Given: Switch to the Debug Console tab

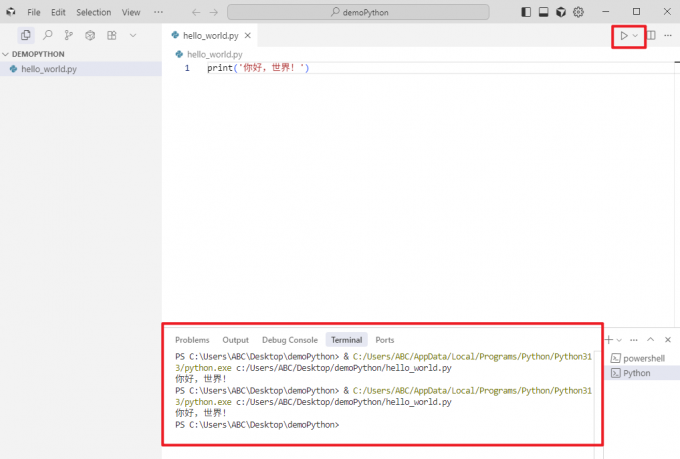Looking at the screenshot, I should pyautogui.click(x=289, y=340).
